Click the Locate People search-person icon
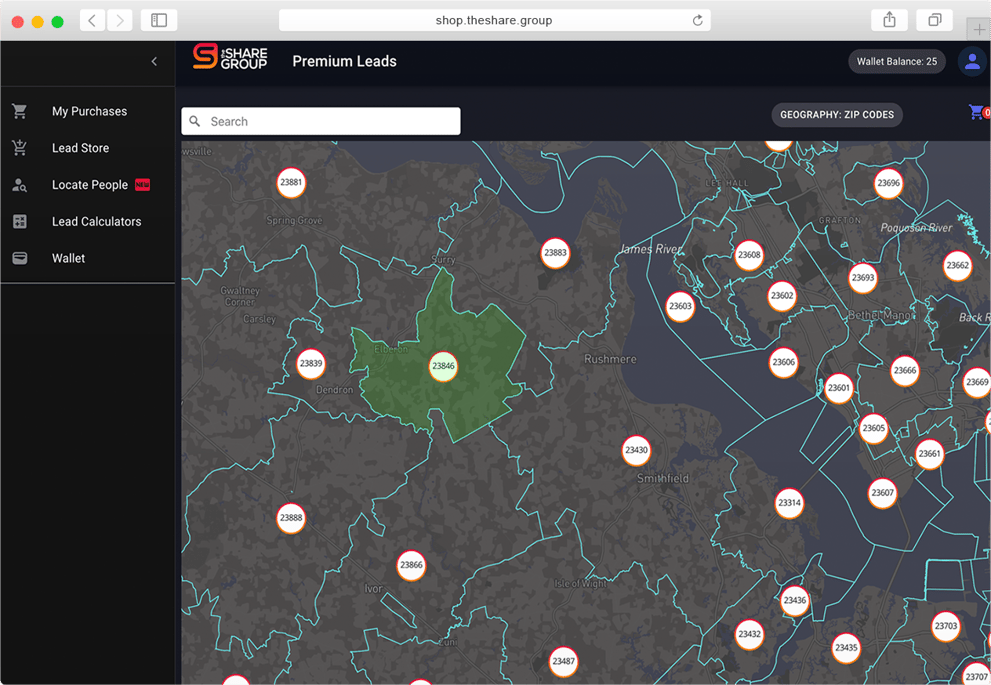The image size is (991, 685). click(20, 185)
